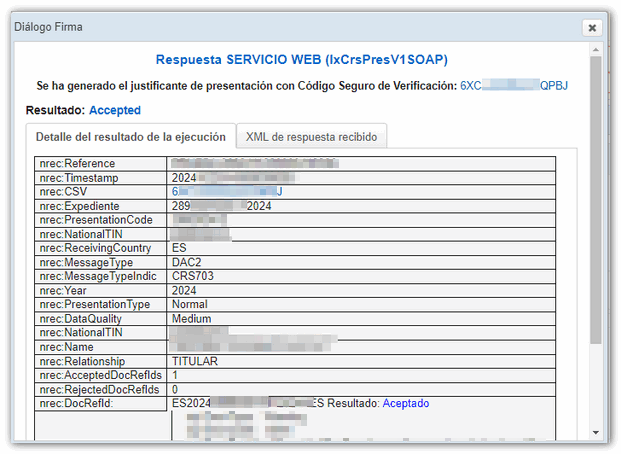621x454 pixels.
Task: Click the Diálogo Firma title bar text
Action: coord(48,26)
